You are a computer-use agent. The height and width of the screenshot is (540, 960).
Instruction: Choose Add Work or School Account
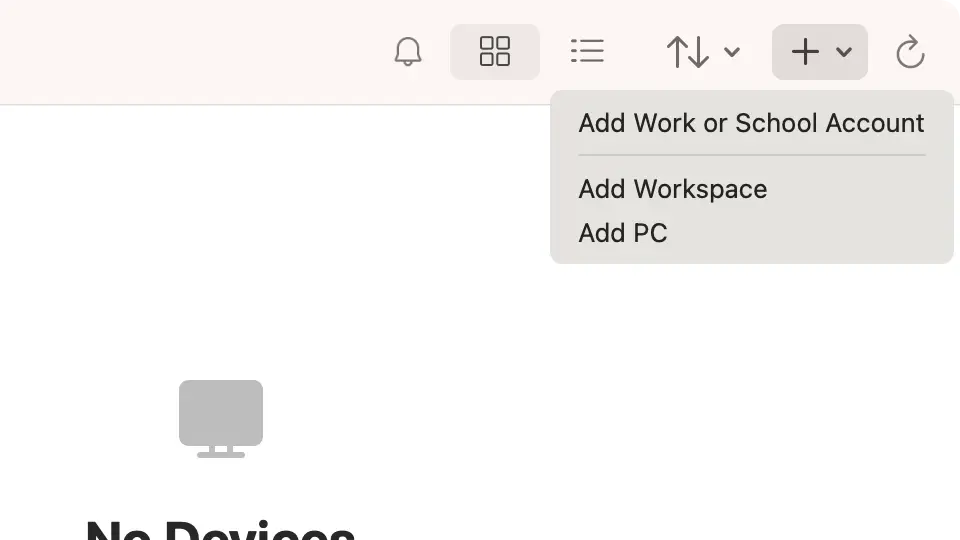(751, 123)
